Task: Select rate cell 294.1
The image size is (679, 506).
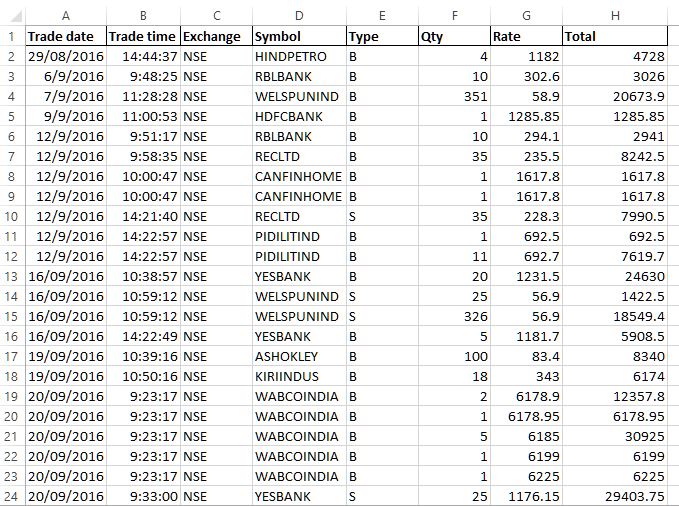Action: click(x=527, y=136)
